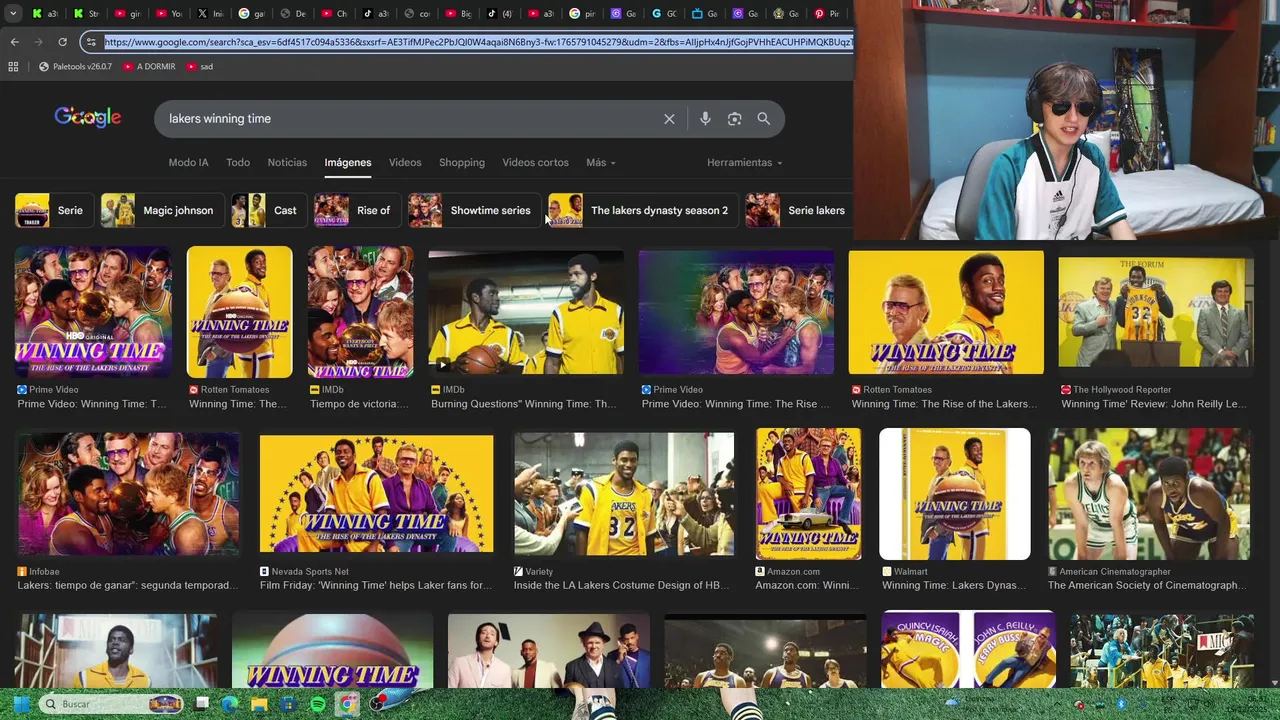Open the site info icon beside the URL
This screenshot has width=1280, height=720.
[x=91, y=42]
